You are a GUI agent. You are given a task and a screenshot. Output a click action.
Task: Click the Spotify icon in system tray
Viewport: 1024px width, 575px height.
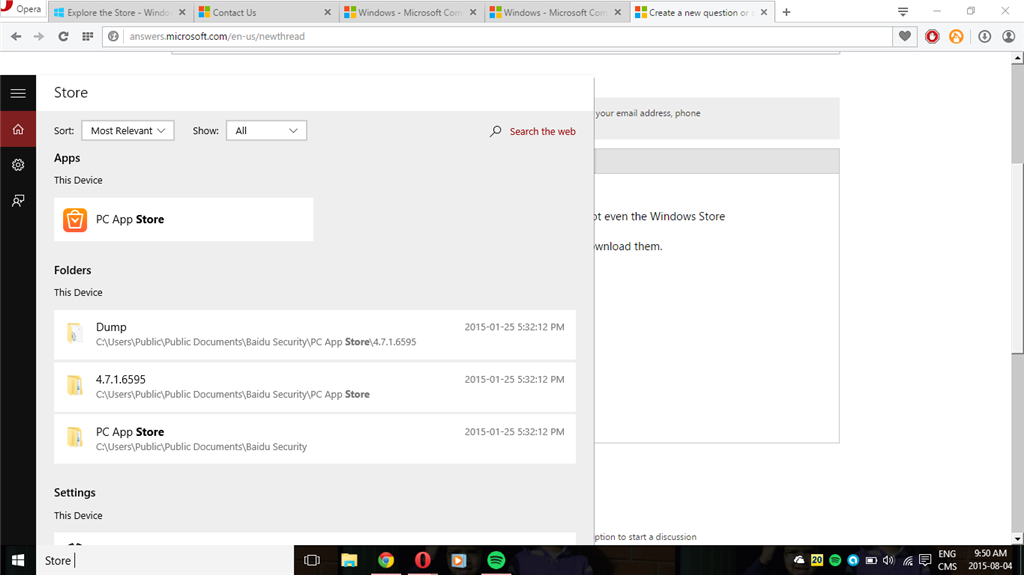click(x=835, y=560)
